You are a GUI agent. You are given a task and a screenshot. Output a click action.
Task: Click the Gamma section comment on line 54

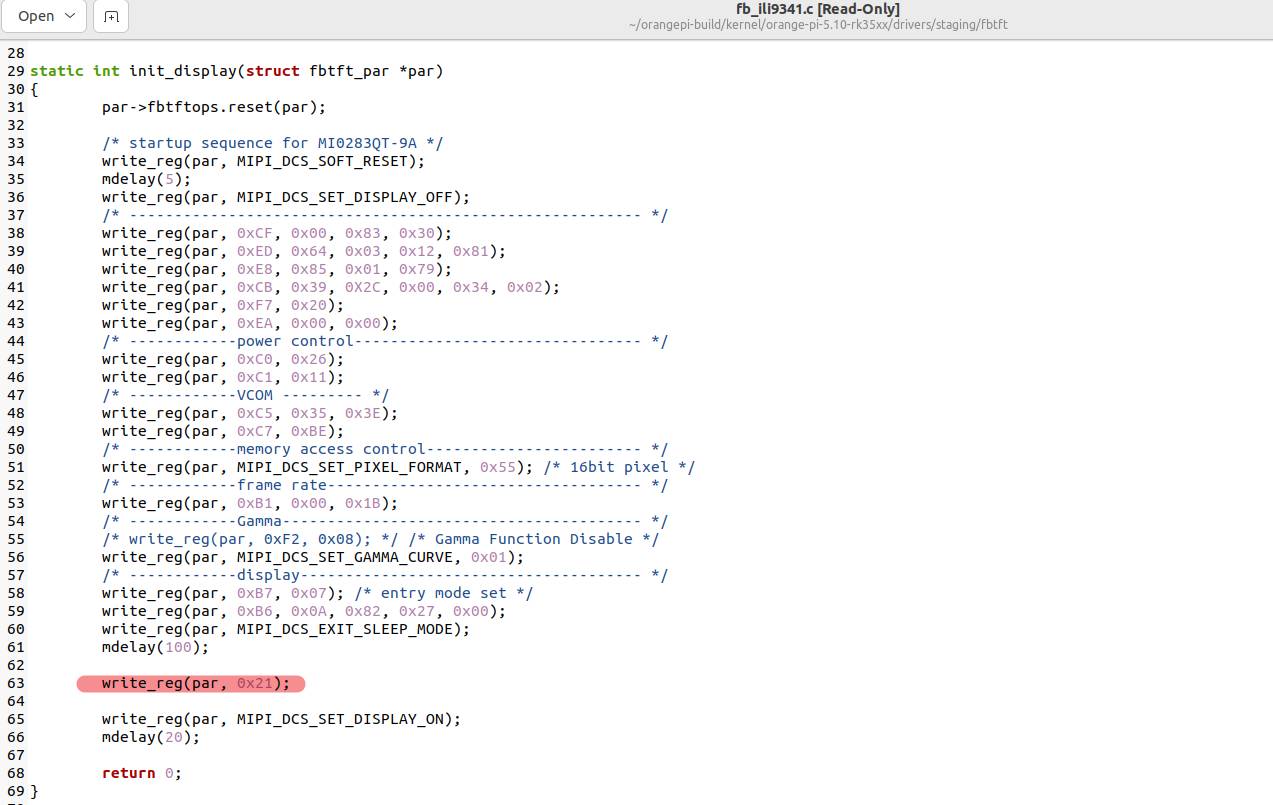(385, 521)
